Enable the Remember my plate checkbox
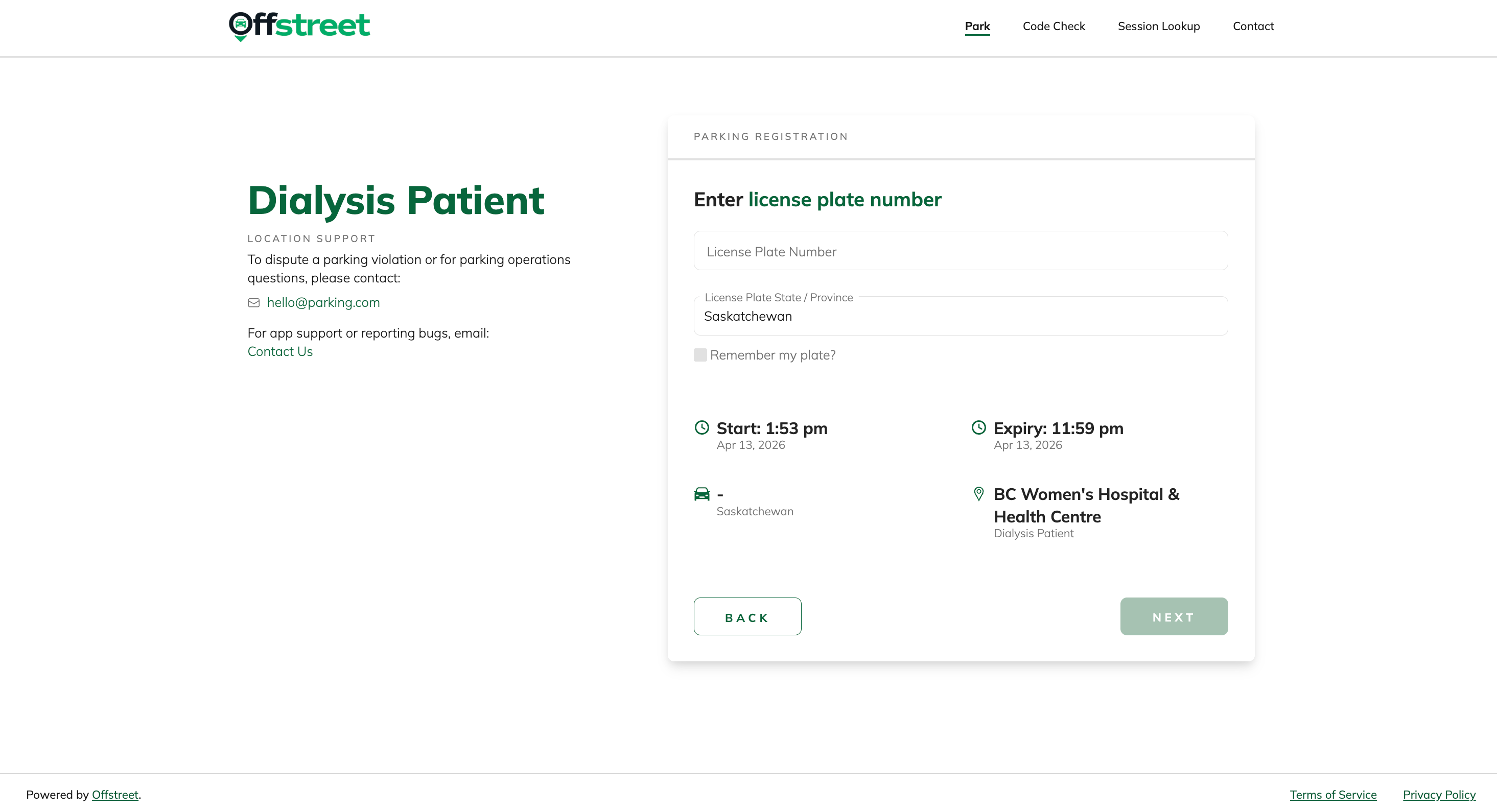This screenshot has width=1497, height=812. click(700, 355)
